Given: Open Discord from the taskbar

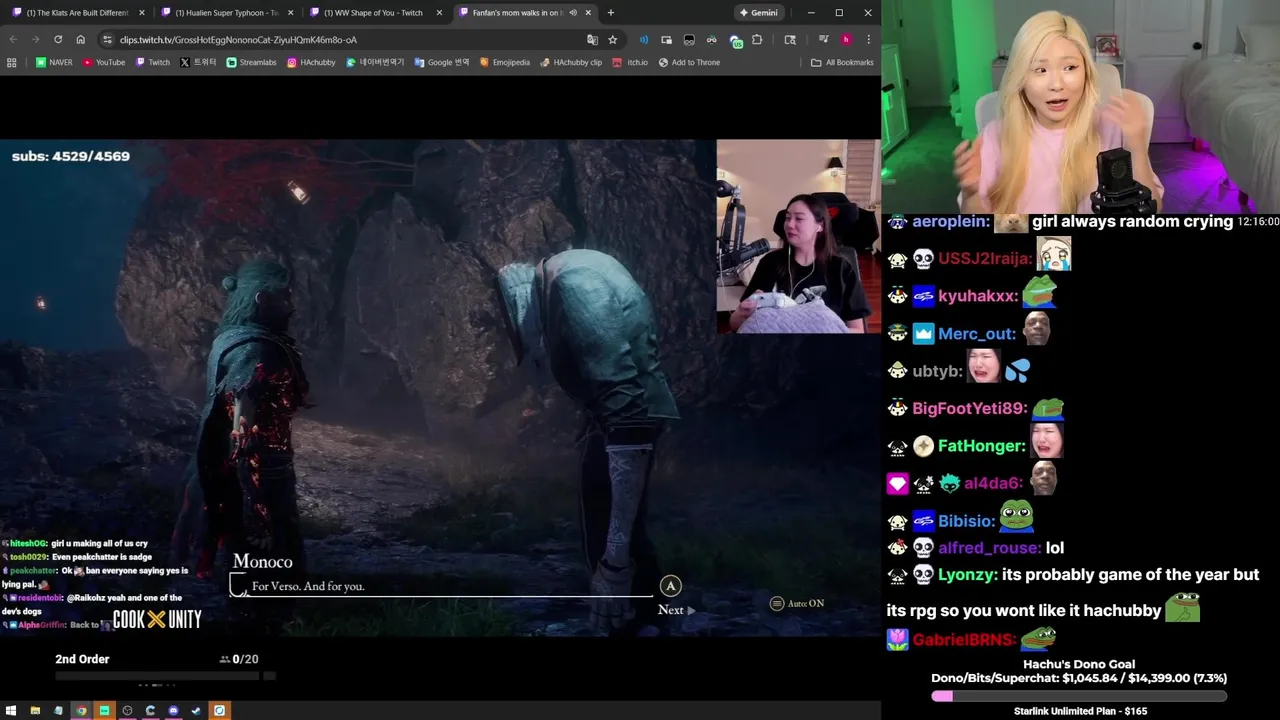Looking at the screenshot, I should [x=173, y=711].
